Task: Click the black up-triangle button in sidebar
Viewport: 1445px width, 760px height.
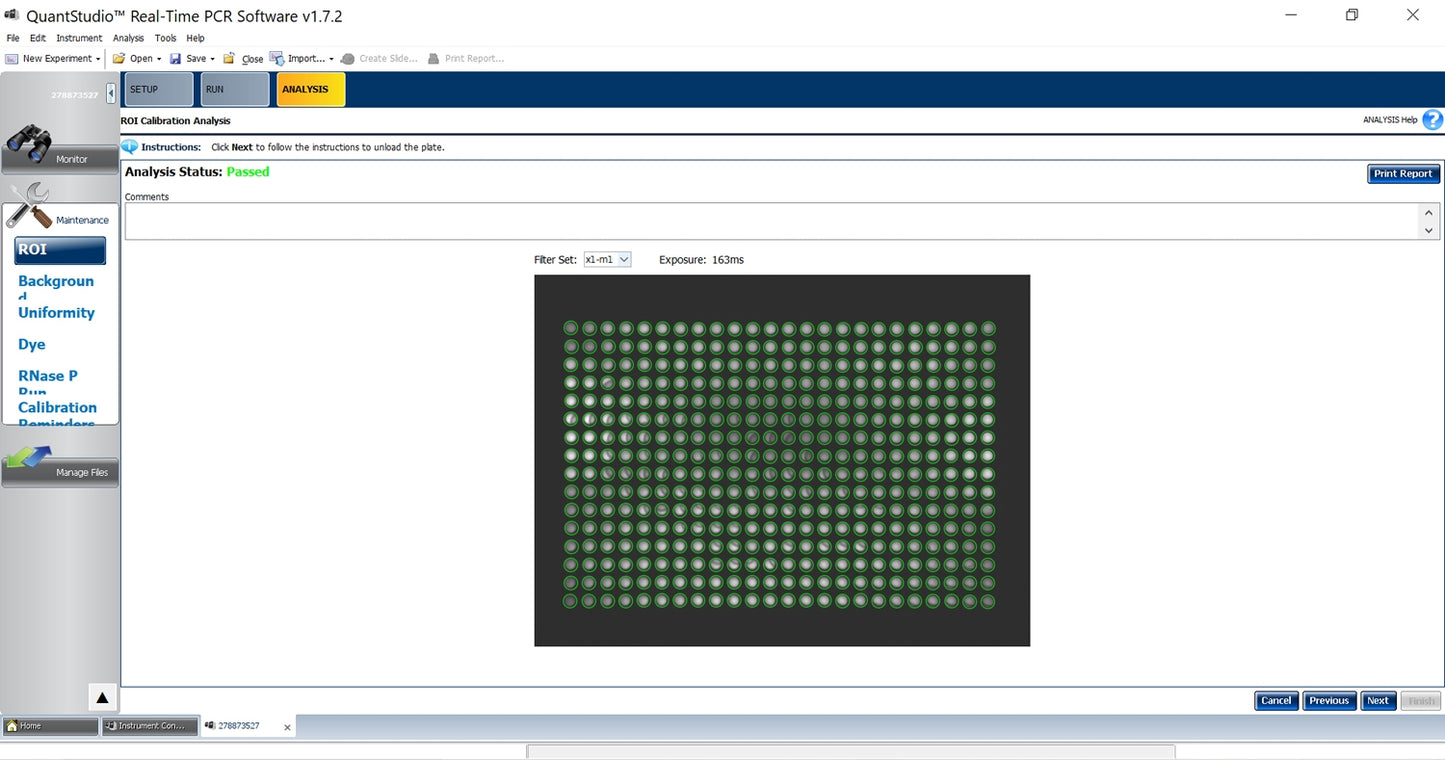Action: (x=102, y=697)
